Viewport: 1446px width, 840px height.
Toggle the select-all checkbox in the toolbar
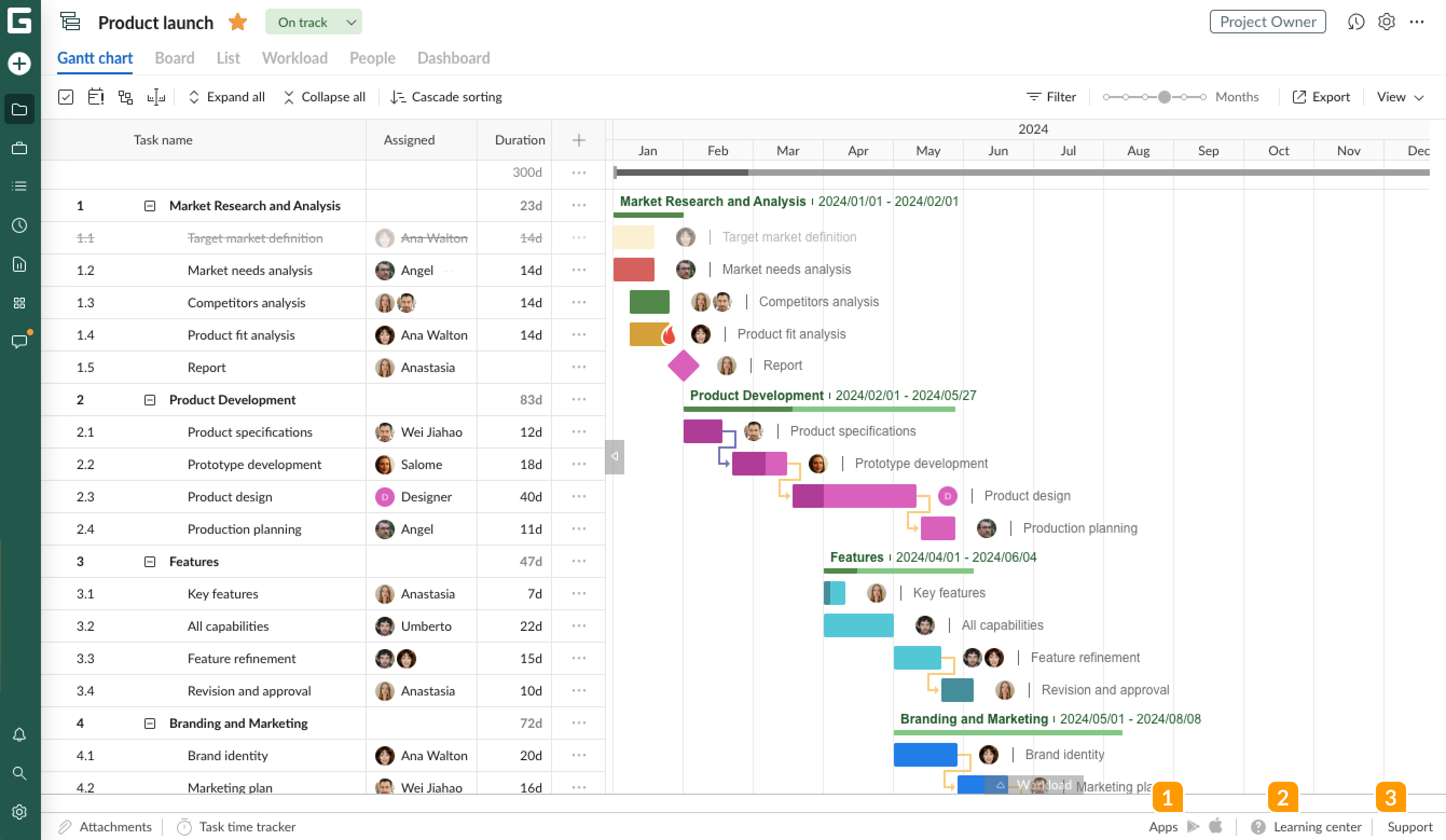[66, 97]
